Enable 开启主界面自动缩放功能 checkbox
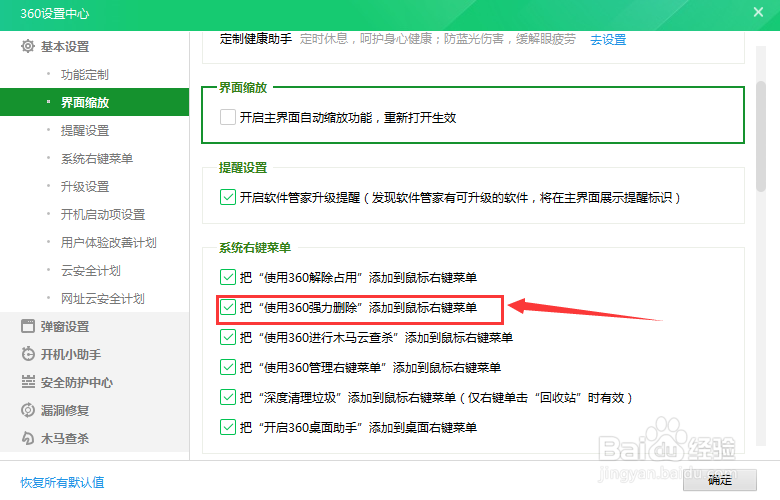Screen dimensions: 780x500 coord(228,117)
